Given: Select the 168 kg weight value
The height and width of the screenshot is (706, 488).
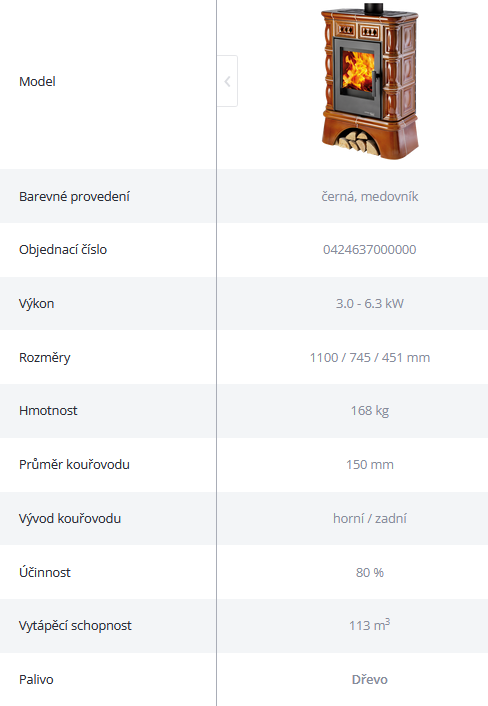Looking at the screenshot, I should 370,411.
